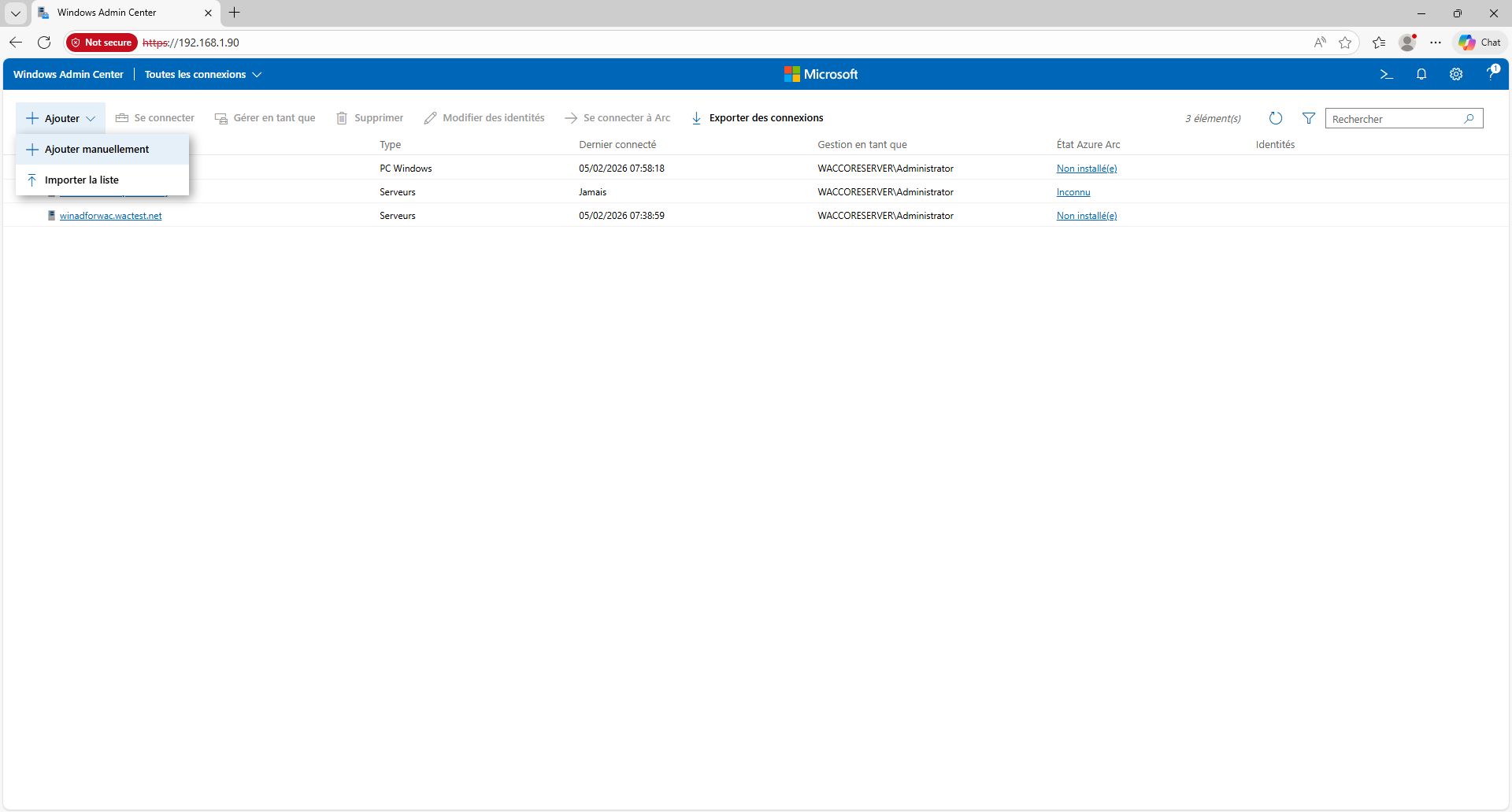Open Toutes les connexions dropdown
Screen dimensions: 1512x812
click(203, 74)
